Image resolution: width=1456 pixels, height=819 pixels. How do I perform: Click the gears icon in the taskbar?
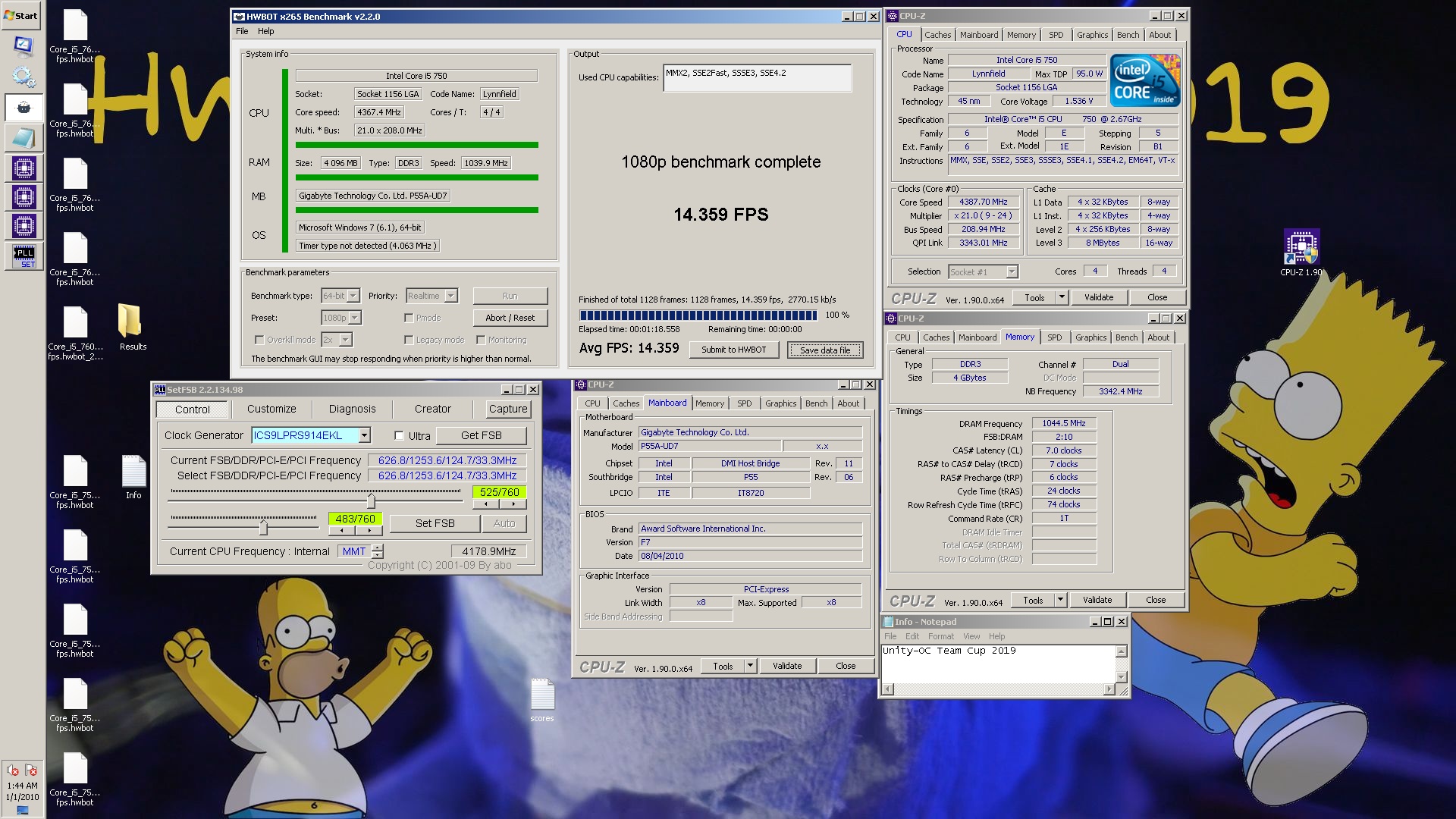click(x=24, y=77)
